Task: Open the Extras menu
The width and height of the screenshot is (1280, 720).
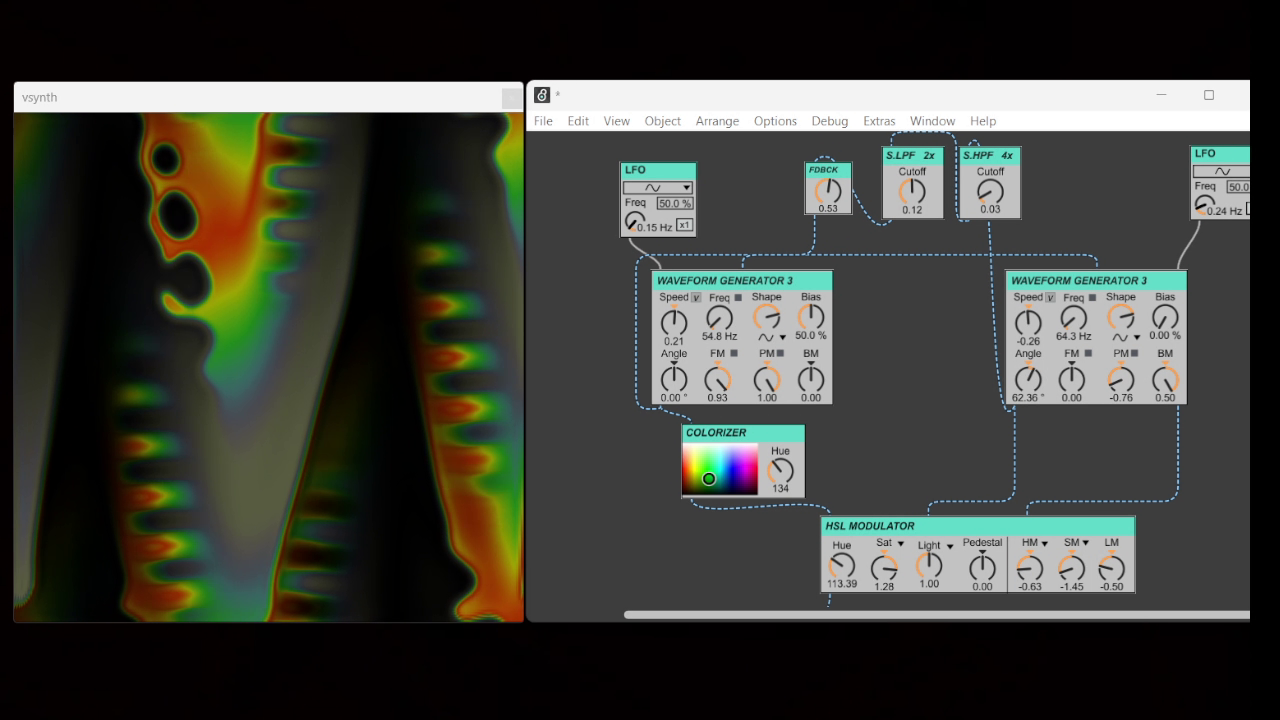Action: 879,121
